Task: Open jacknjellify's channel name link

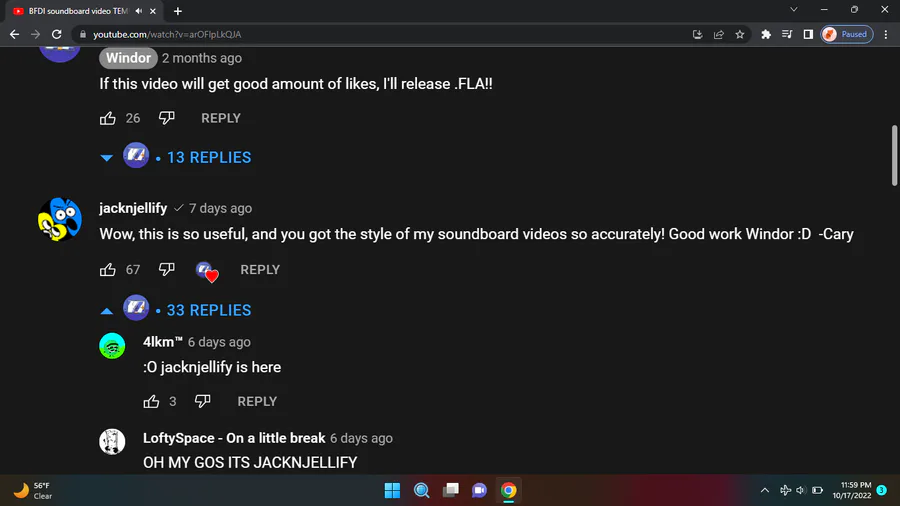Action: 133,208
